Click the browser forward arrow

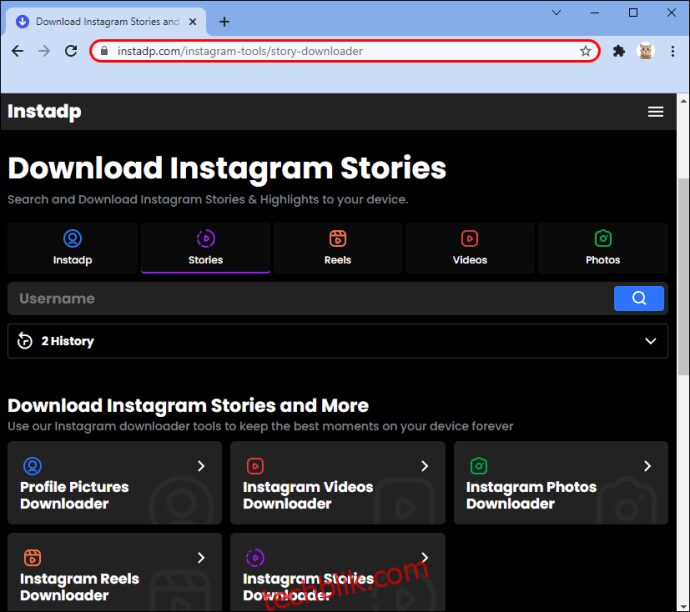coord(44,51)
